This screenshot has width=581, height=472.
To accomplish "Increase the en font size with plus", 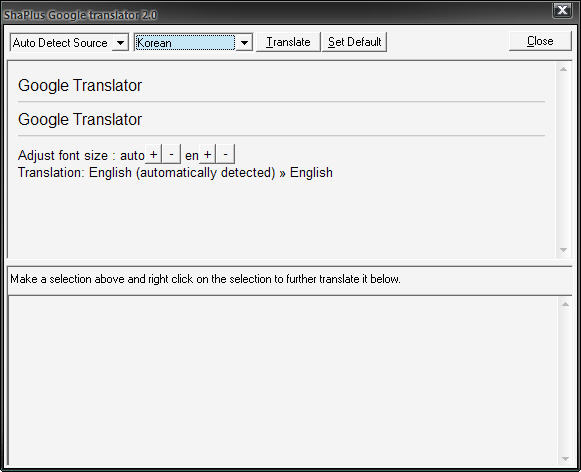I will [208, 154].
